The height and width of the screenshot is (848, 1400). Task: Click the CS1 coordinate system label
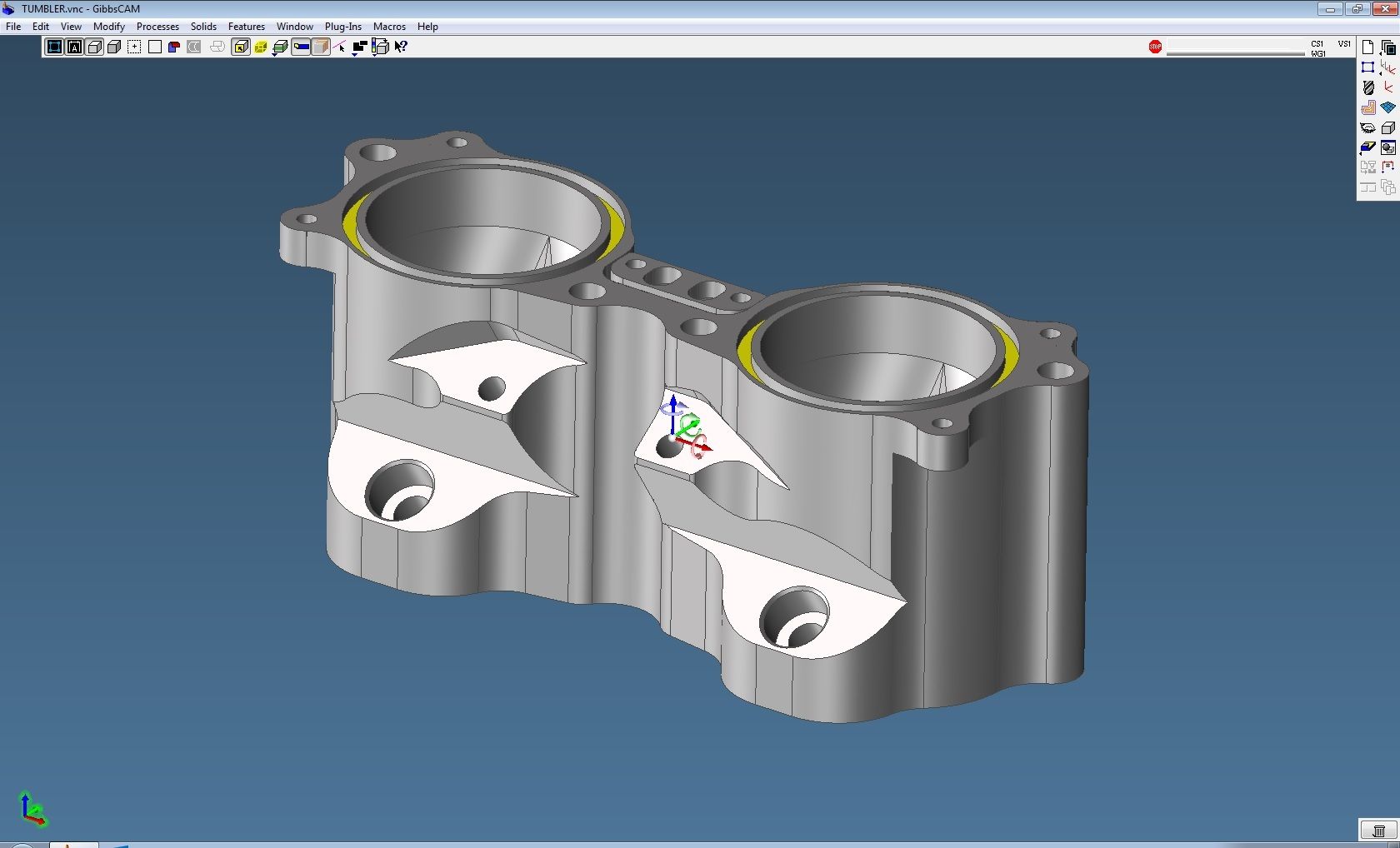[x=1317, y=43]
